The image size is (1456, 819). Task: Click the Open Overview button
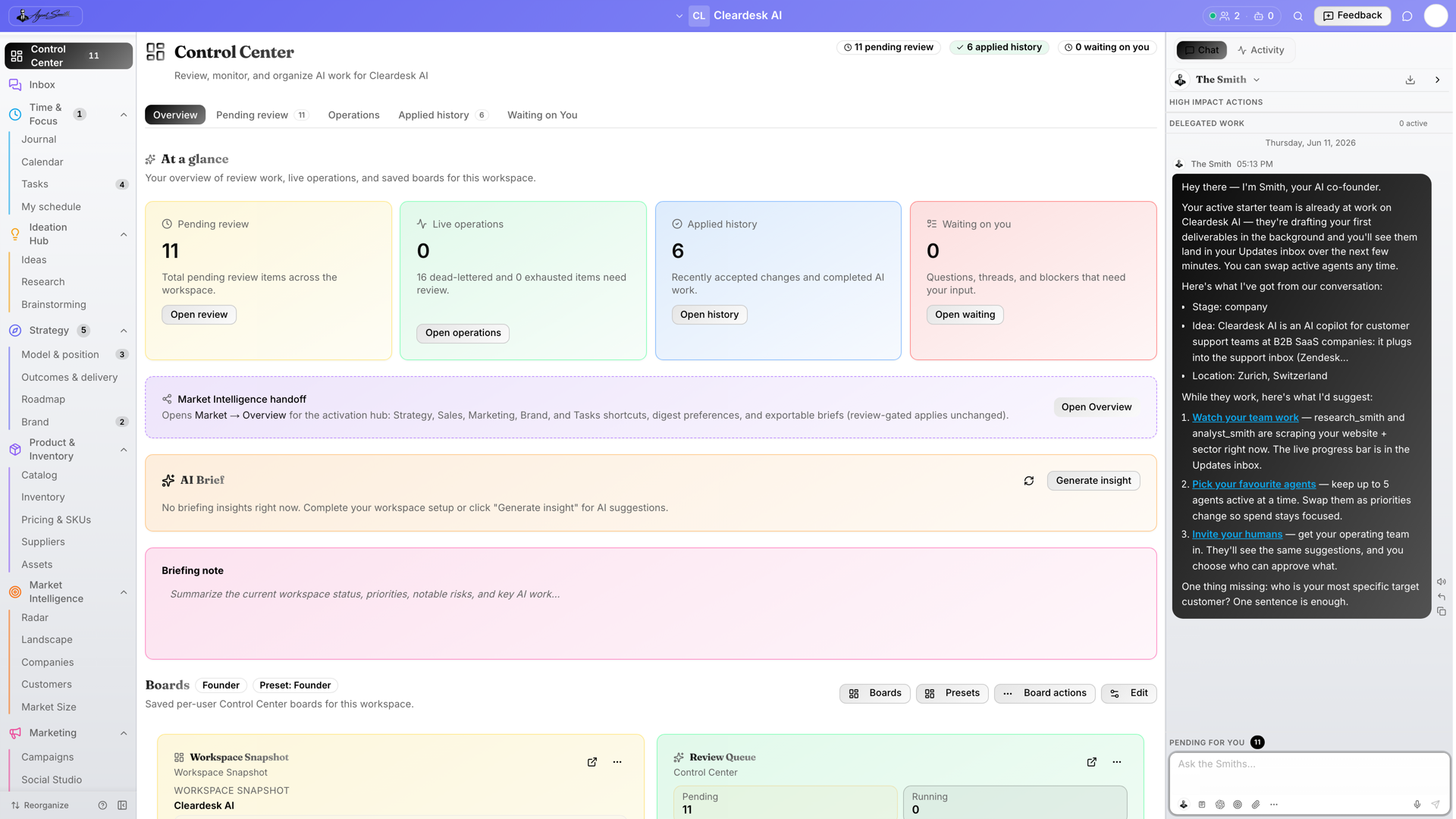(x=1097, y=407)
